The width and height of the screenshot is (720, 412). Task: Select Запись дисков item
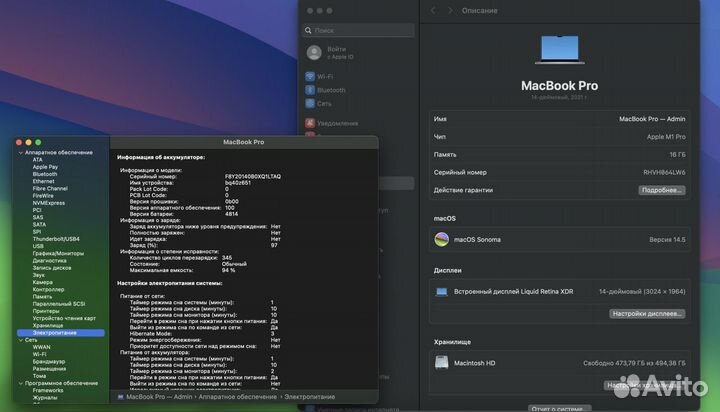click(52, 268)
